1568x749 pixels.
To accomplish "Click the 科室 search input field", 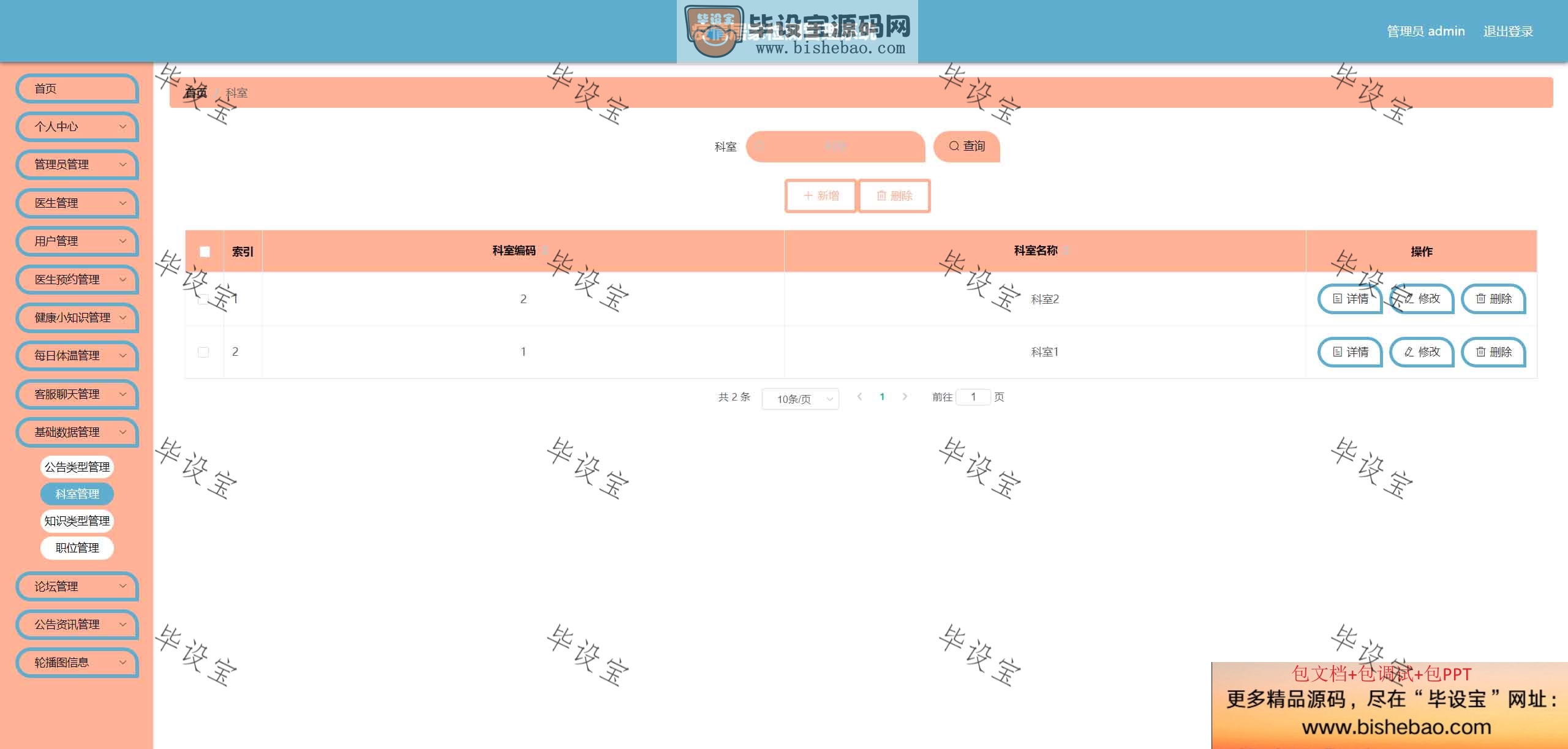I will (x=835, y=146).
